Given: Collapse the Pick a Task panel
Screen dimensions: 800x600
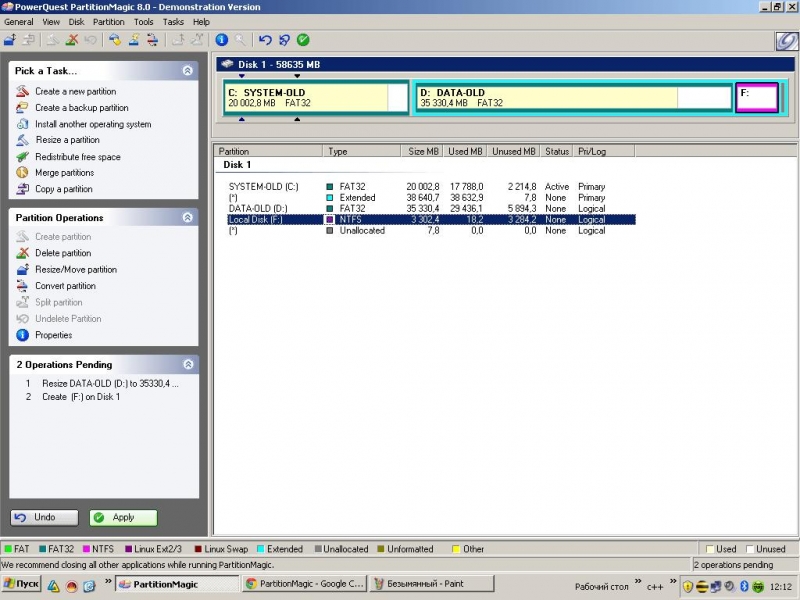Looking at the screenshot, I should 187,71.
